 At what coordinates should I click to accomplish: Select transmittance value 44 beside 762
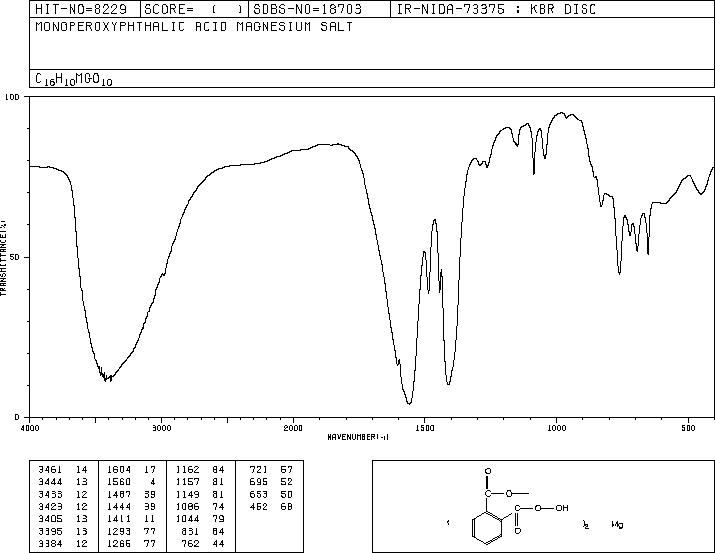pos(218,544)
